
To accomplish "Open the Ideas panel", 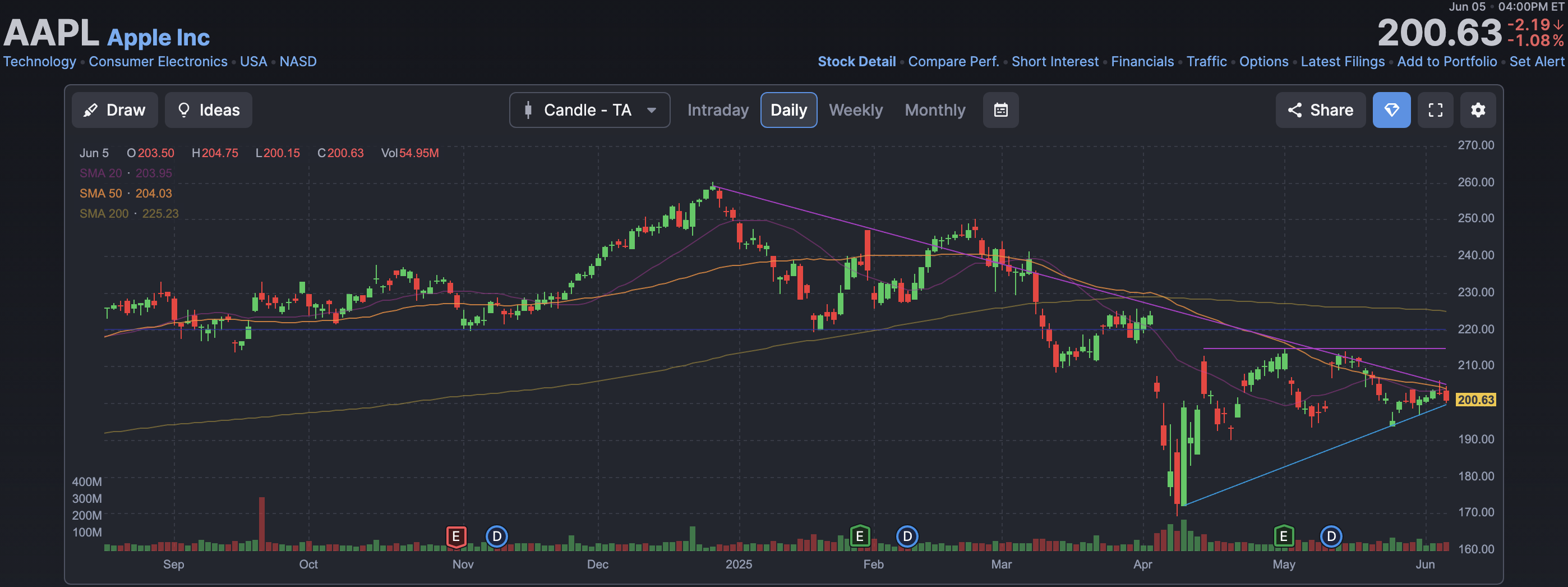I will (x=208, y=110).
